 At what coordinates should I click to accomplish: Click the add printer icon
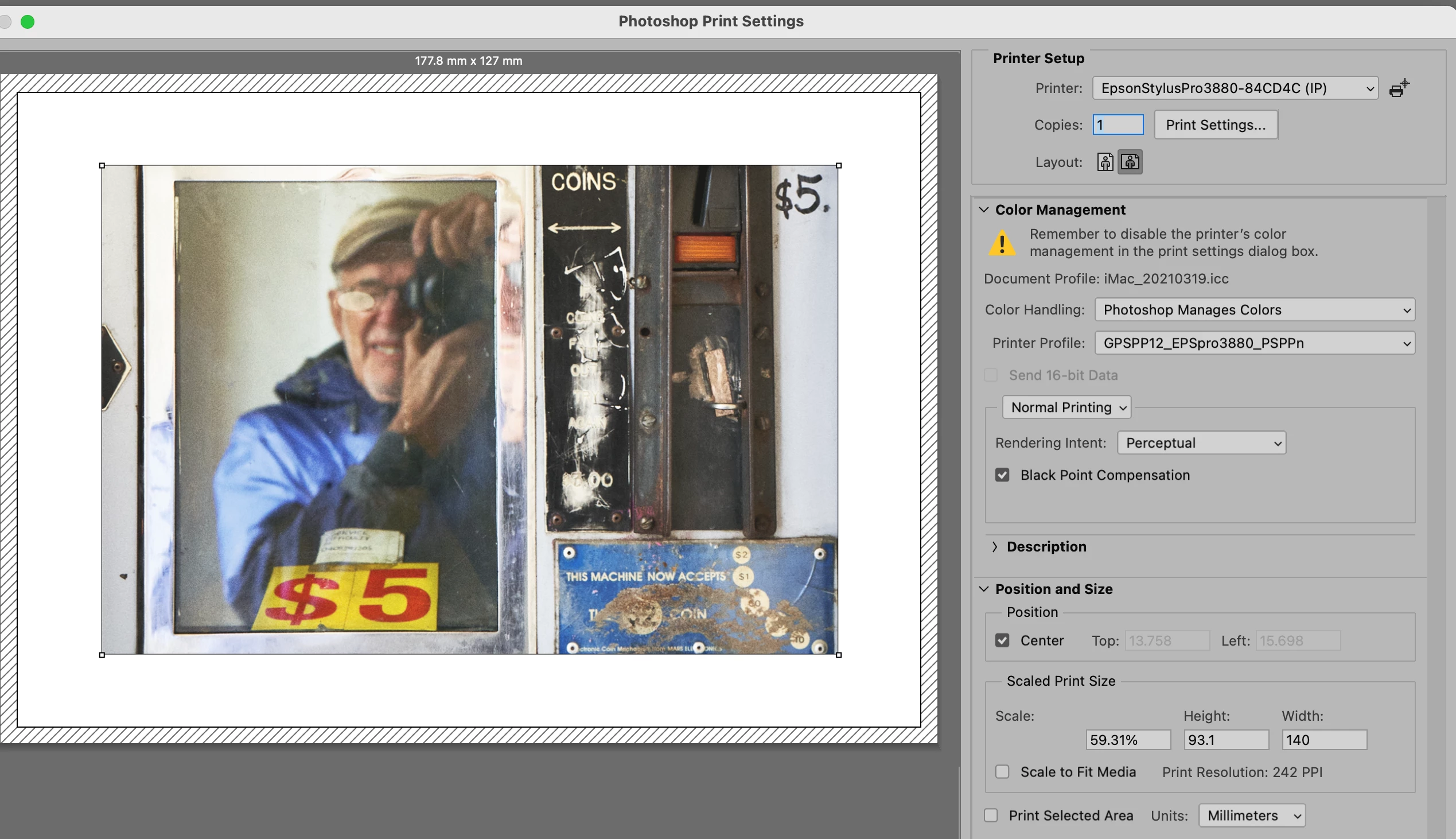(x=1399, y=88)
